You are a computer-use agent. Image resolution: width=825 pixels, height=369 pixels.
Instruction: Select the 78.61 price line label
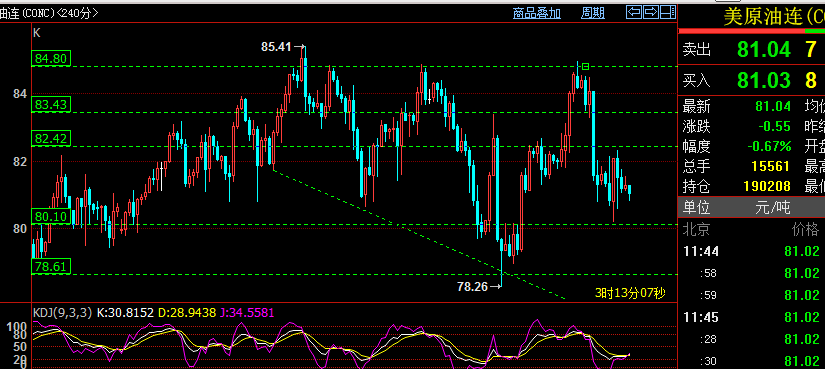[x=51, y=267]
